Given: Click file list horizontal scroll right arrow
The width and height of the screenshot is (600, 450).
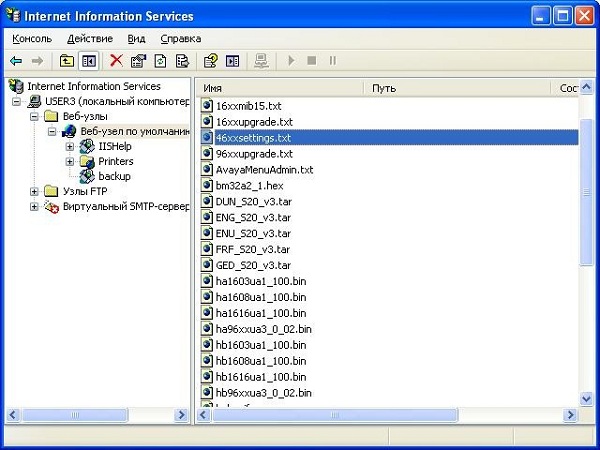Looking at the screenshot, I should pos(571,415).
